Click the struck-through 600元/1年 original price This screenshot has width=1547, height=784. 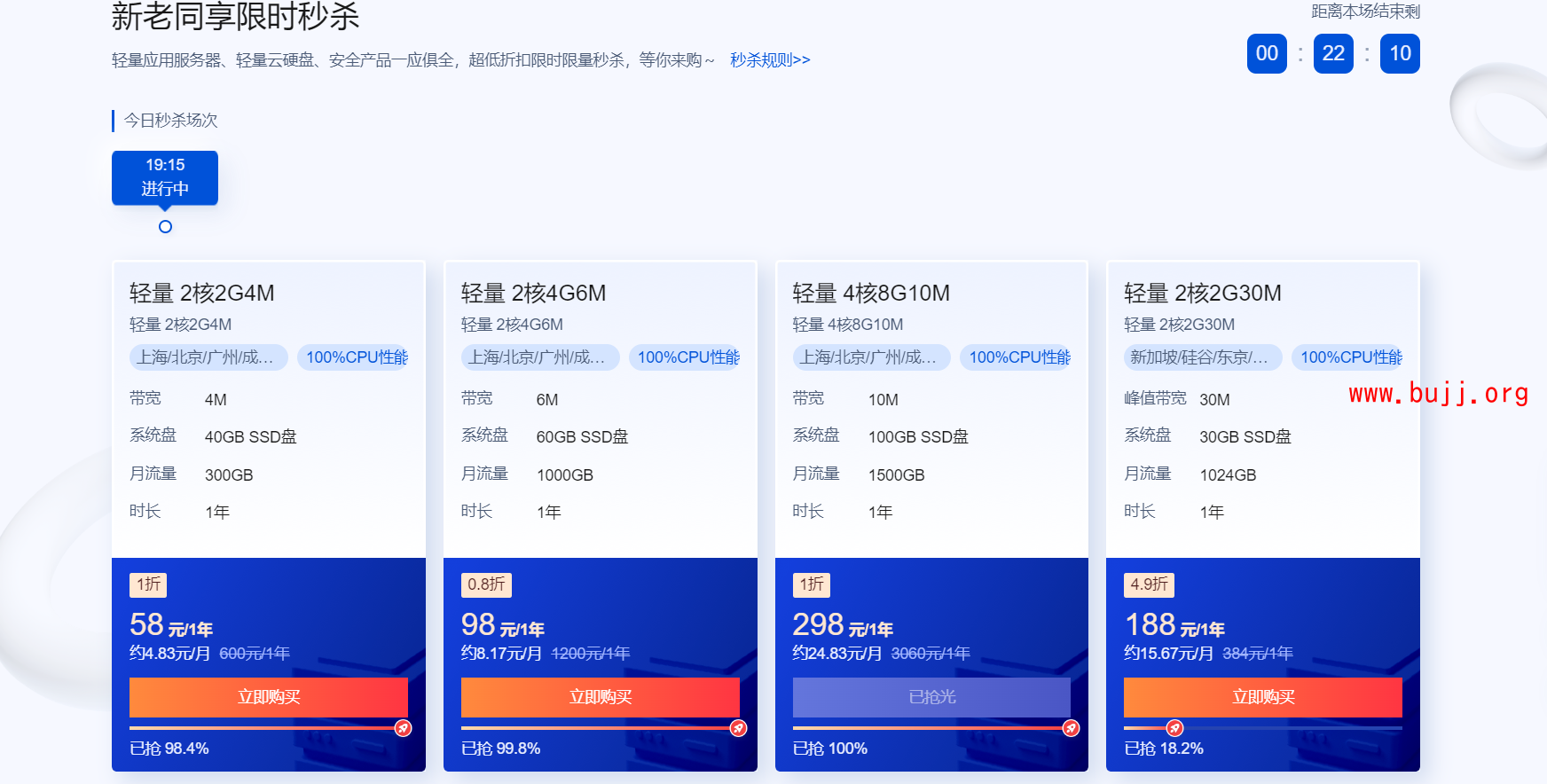(255, 654)
